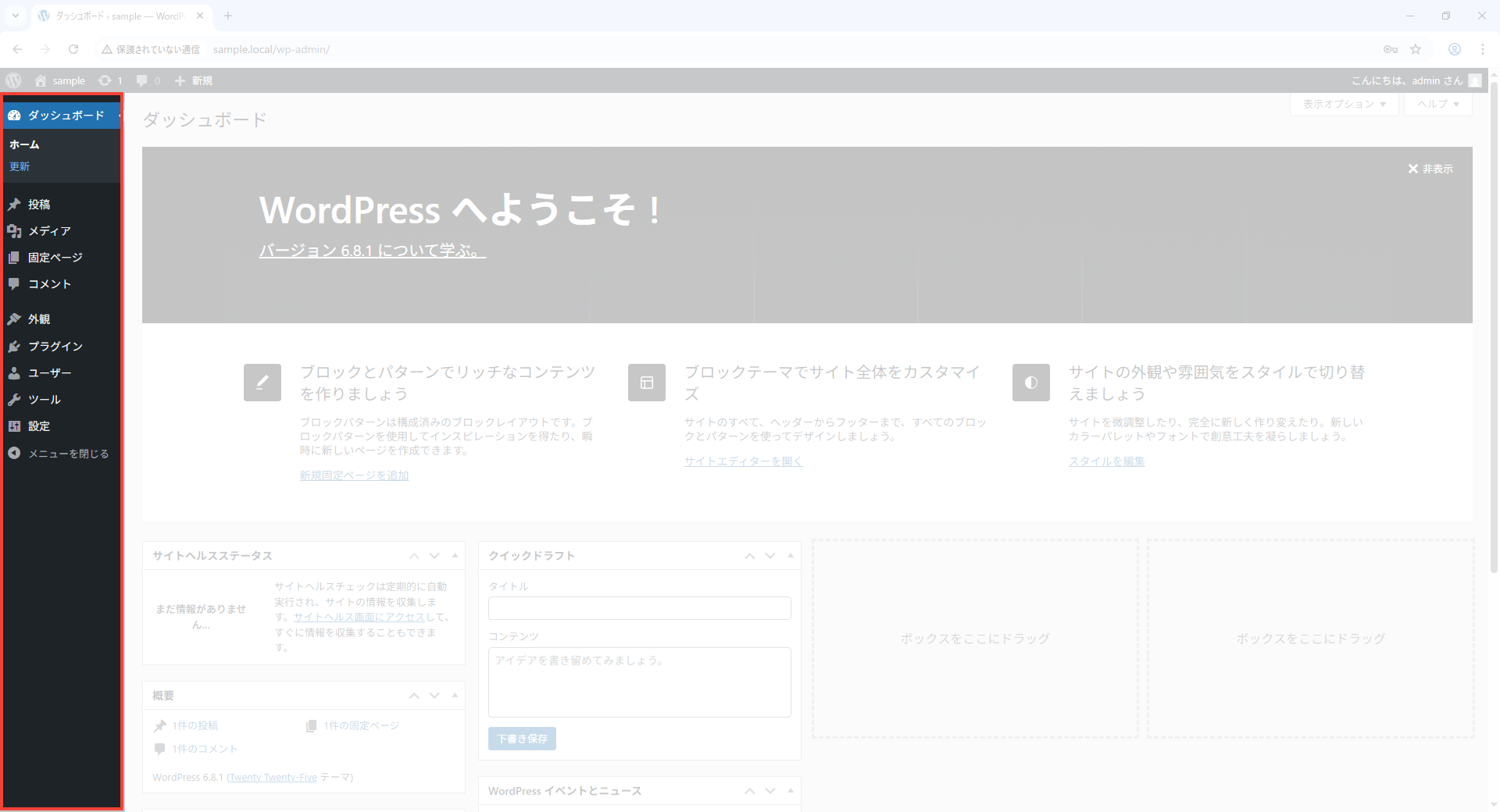Collapse サイトヘルスステータス panel
1500x812 pixels.
[455, 556]
